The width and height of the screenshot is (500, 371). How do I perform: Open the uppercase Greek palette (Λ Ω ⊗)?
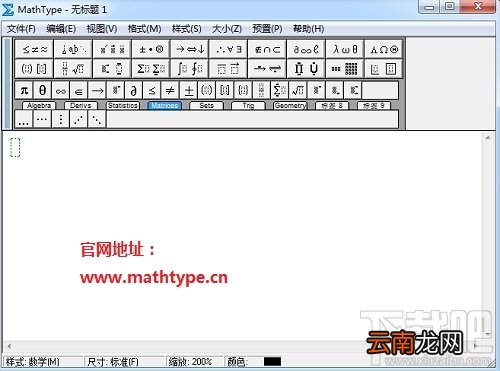pos(384,50)
